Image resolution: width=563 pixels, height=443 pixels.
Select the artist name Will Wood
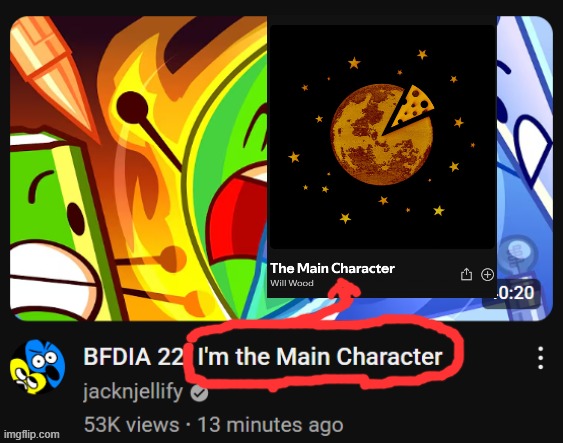click(x=292, y=283)
